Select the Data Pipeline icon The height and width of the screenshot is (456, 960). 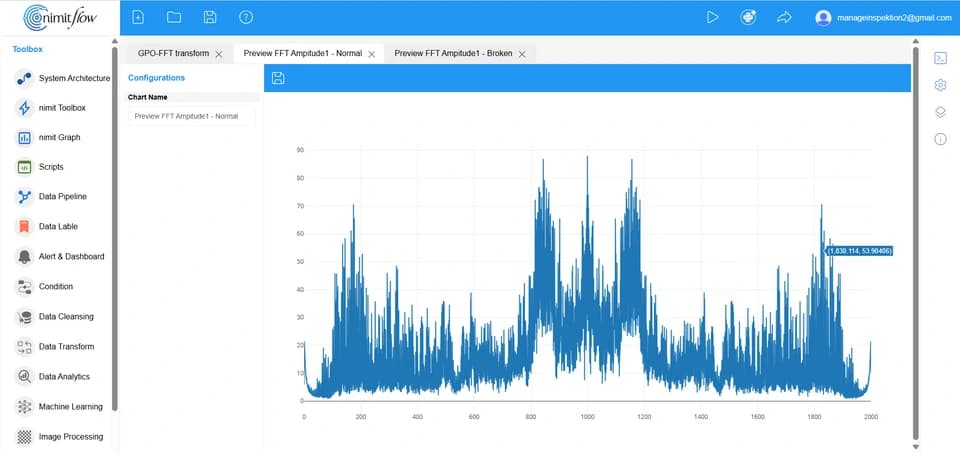(24, 196)
